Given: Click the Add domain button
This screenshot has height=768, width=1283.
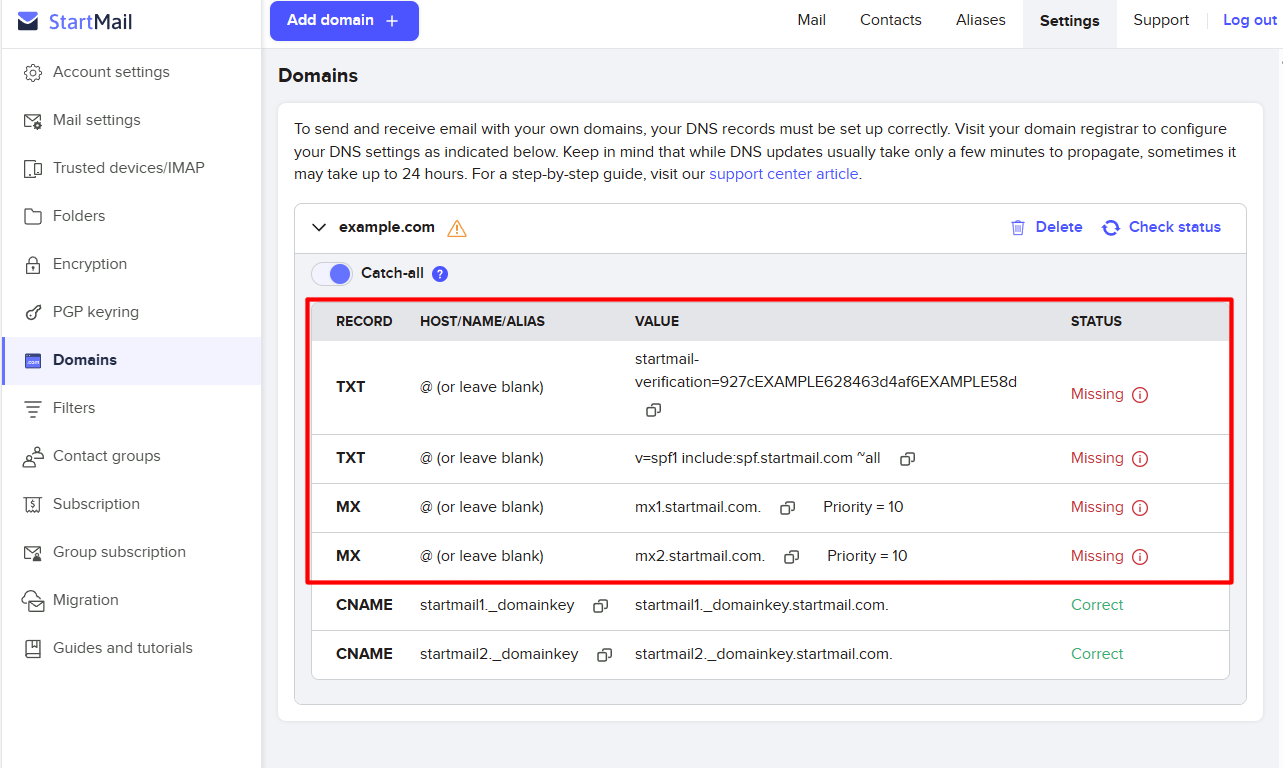Looking at the screenshot, I should tap(344, 21).
